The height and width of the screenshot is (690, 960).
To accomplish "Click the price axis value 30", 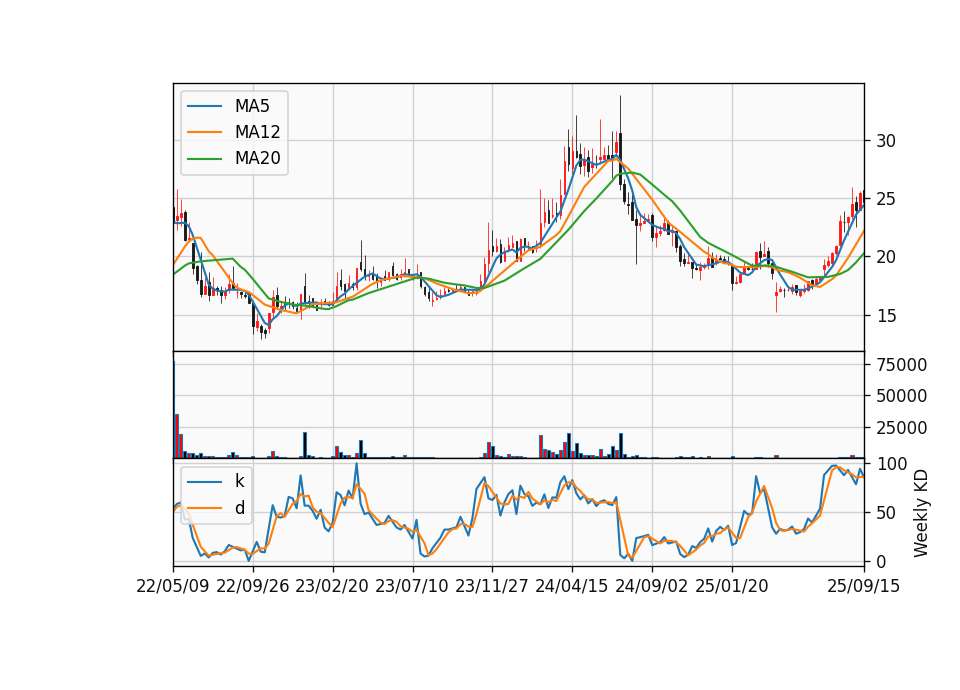I will pos(886,141).
